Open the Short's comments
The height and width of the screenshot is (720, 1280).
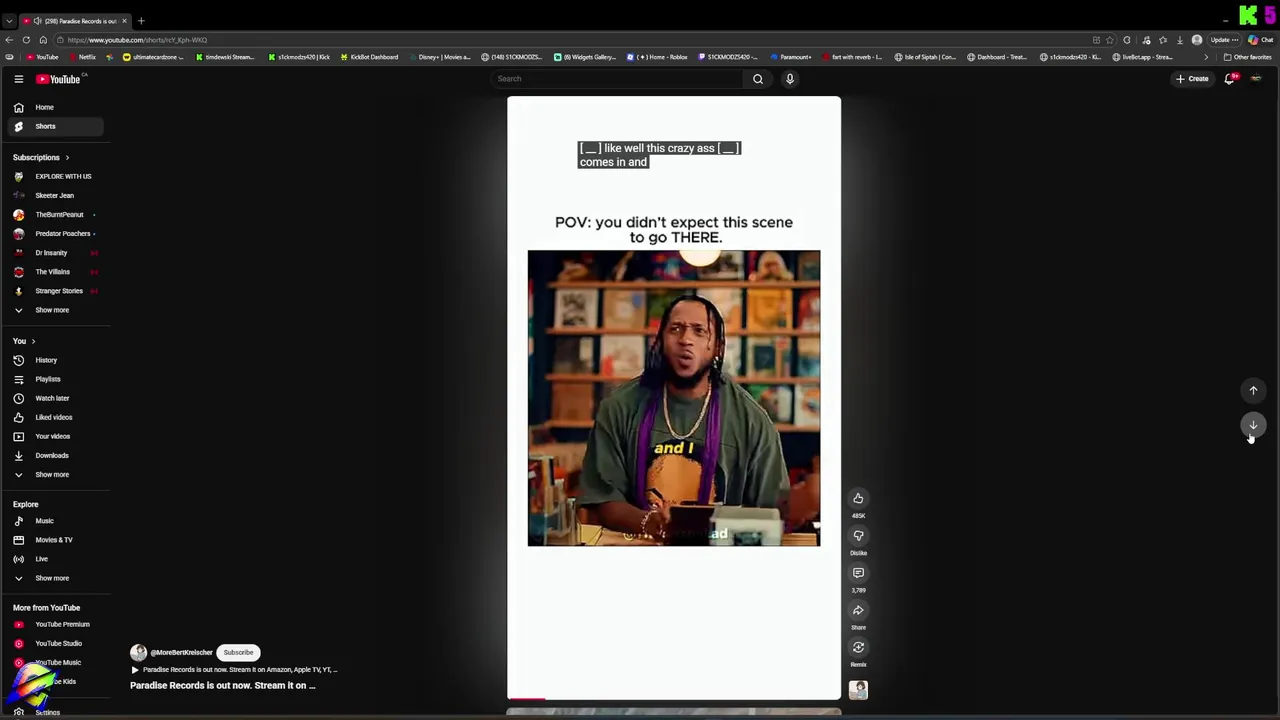point(858,573)
